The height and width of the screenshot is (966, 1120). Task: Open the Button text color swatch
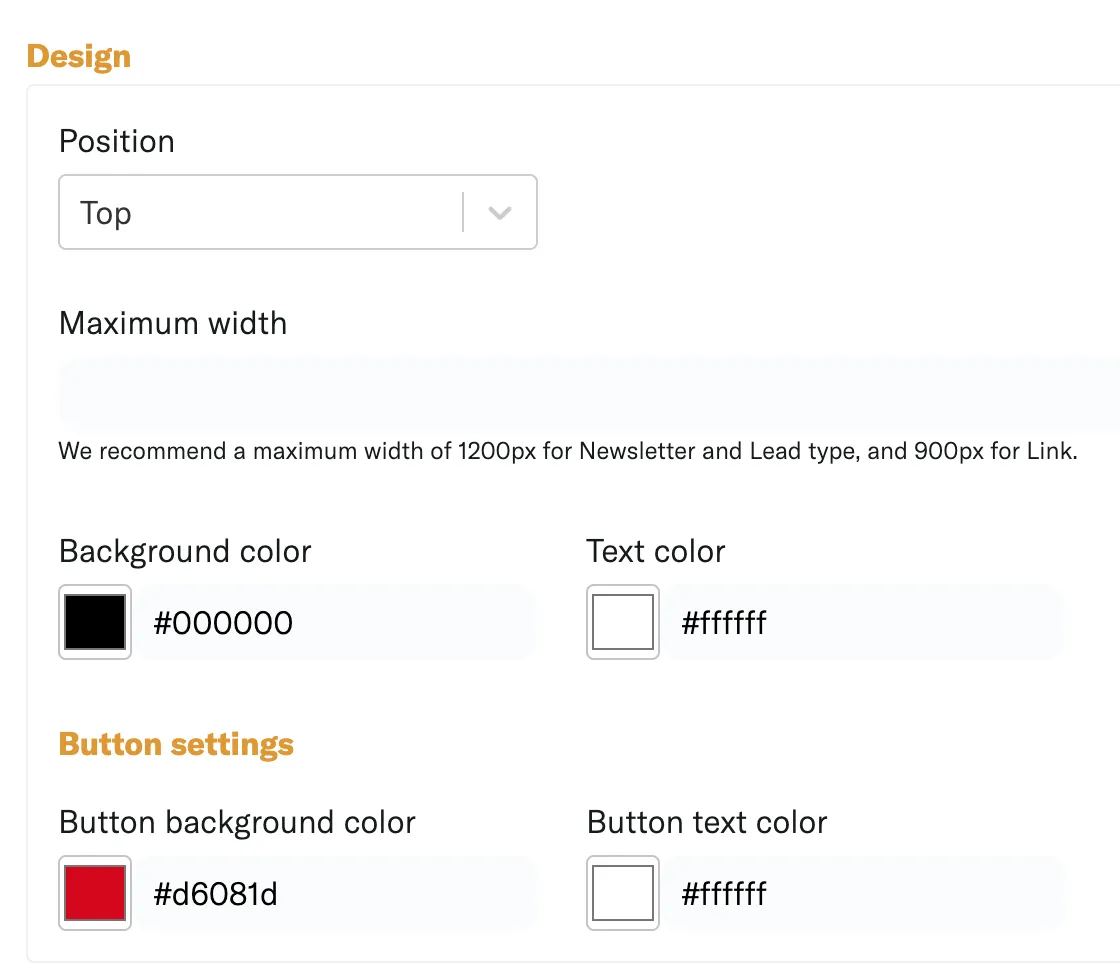tap(623, 892)
